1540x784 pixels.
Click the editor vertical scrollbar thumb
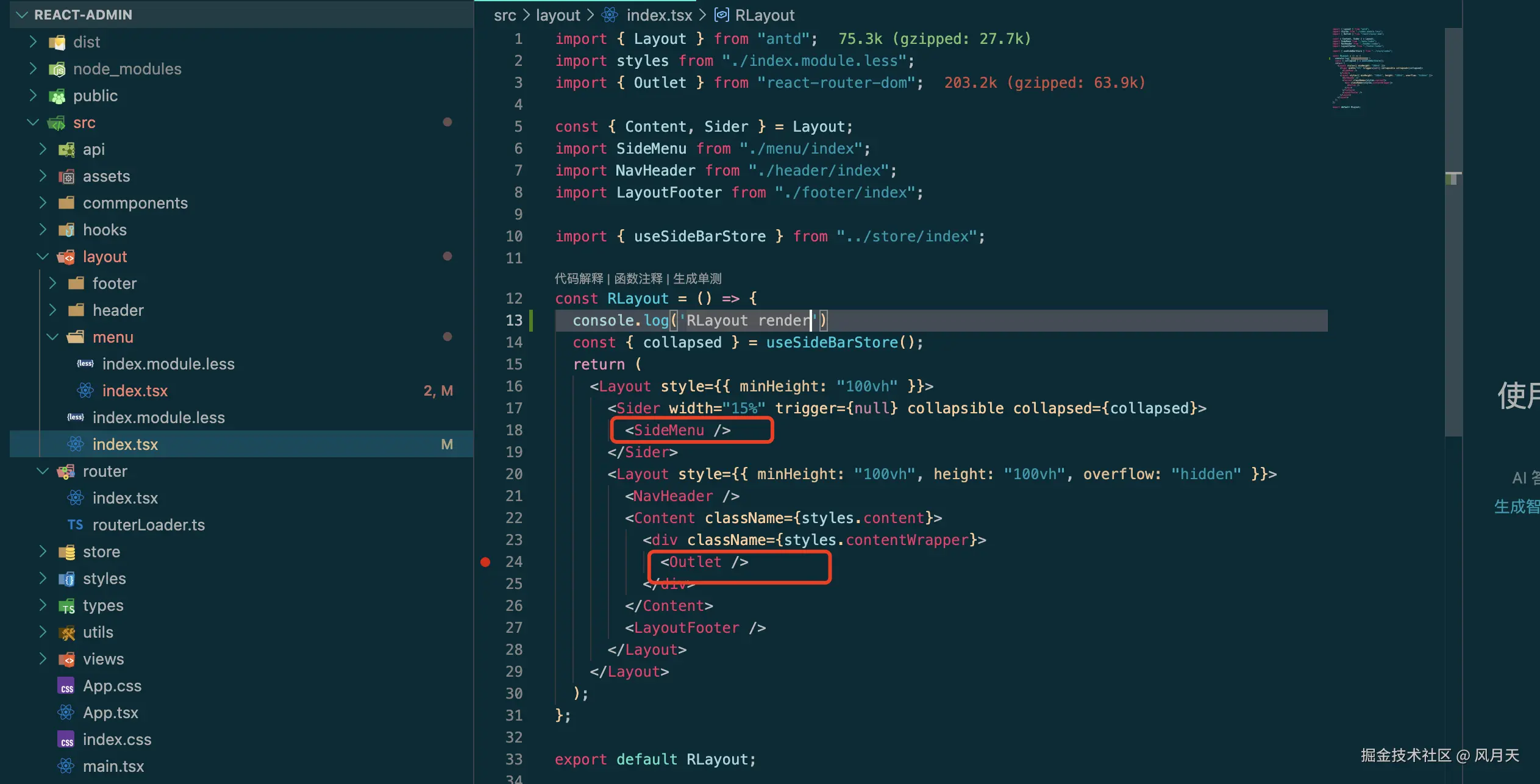(x=1453, y=232)
